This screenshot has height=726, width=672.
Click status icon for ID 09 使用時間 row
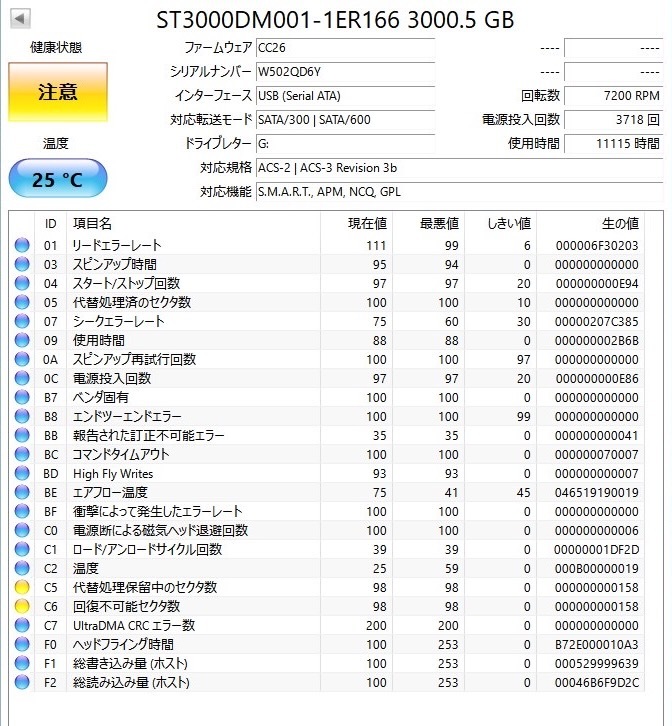point(22,340)
